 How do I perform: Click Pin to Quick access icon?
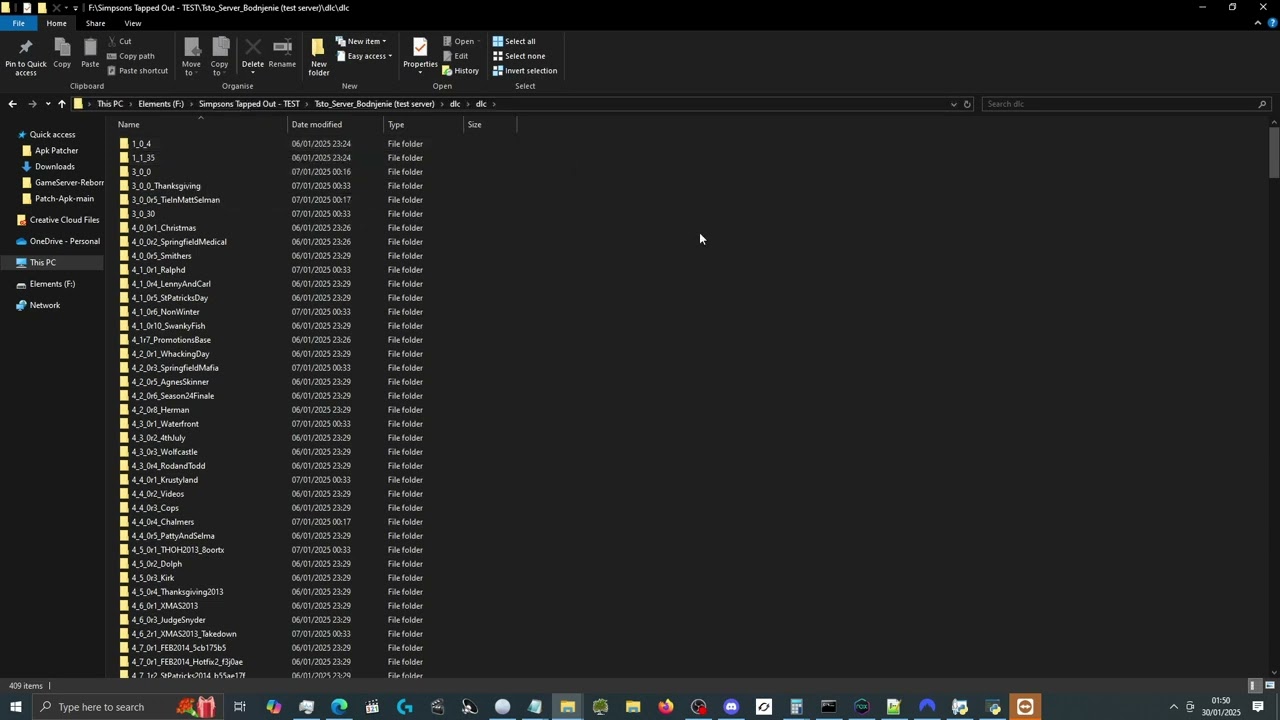[26, 56]
